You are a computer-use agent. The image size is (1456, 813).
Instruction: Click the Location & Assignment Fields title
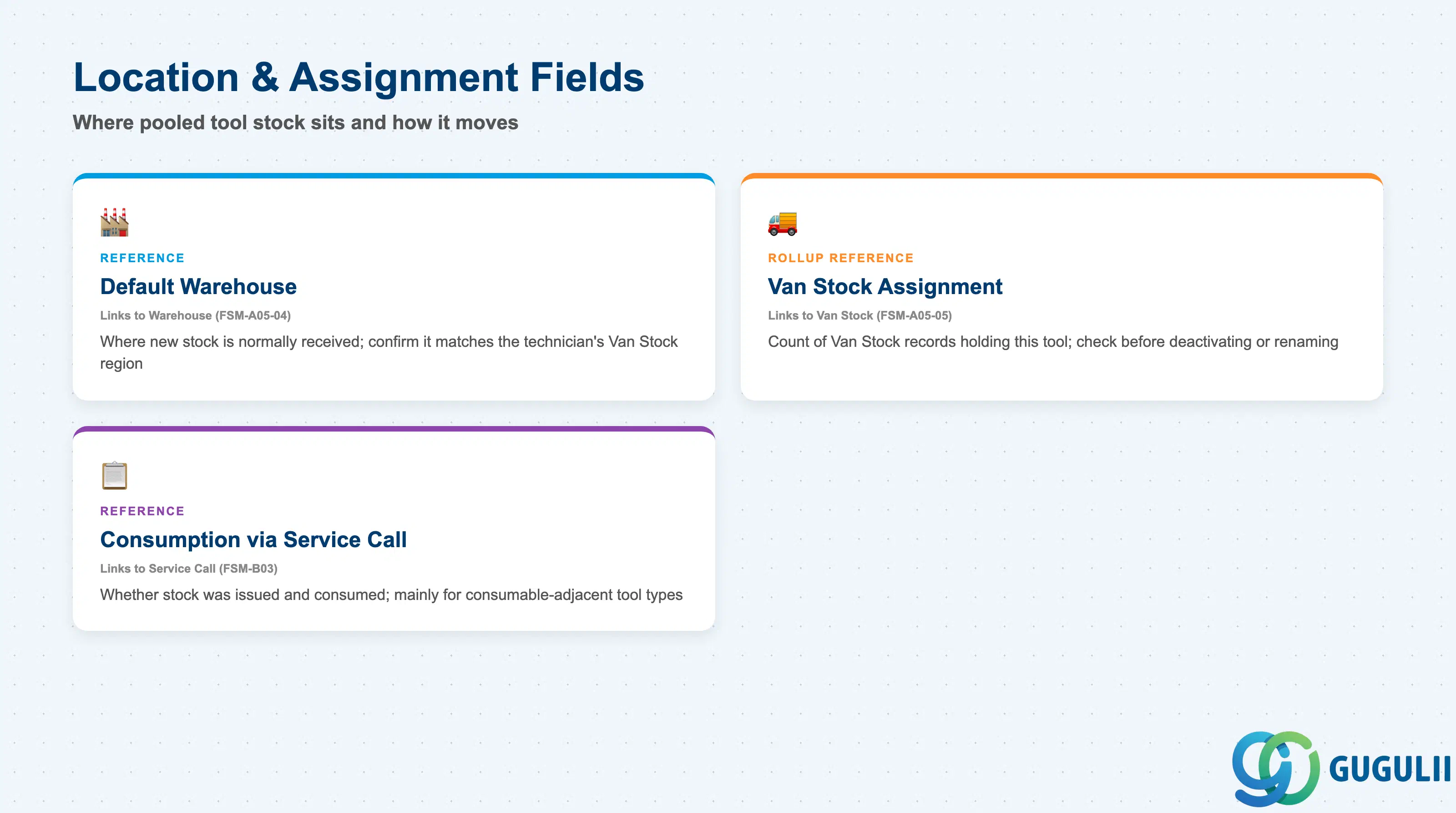(359, 77)
